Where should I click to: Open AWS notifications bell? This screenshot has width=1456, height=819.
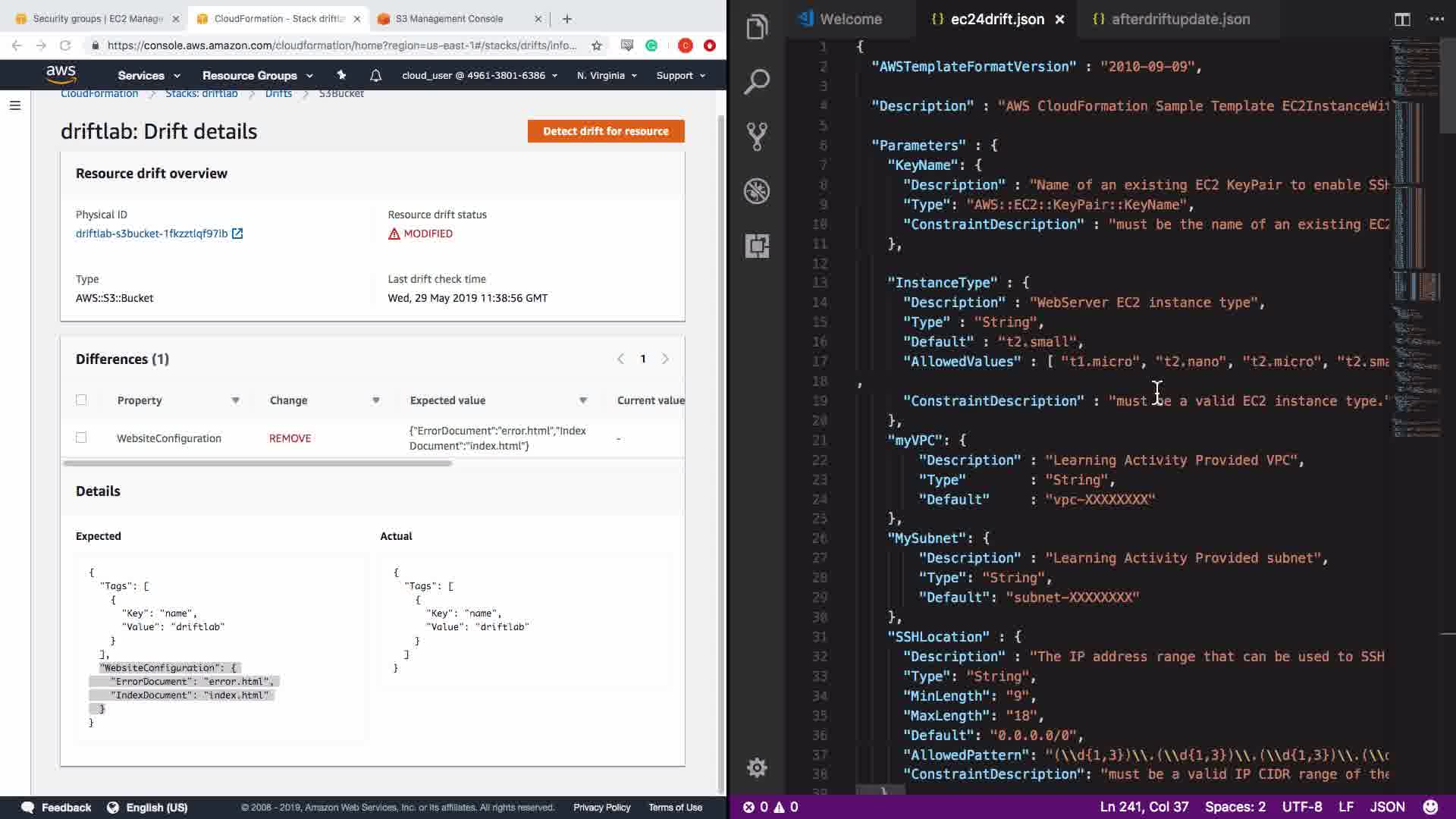point(375,75)
